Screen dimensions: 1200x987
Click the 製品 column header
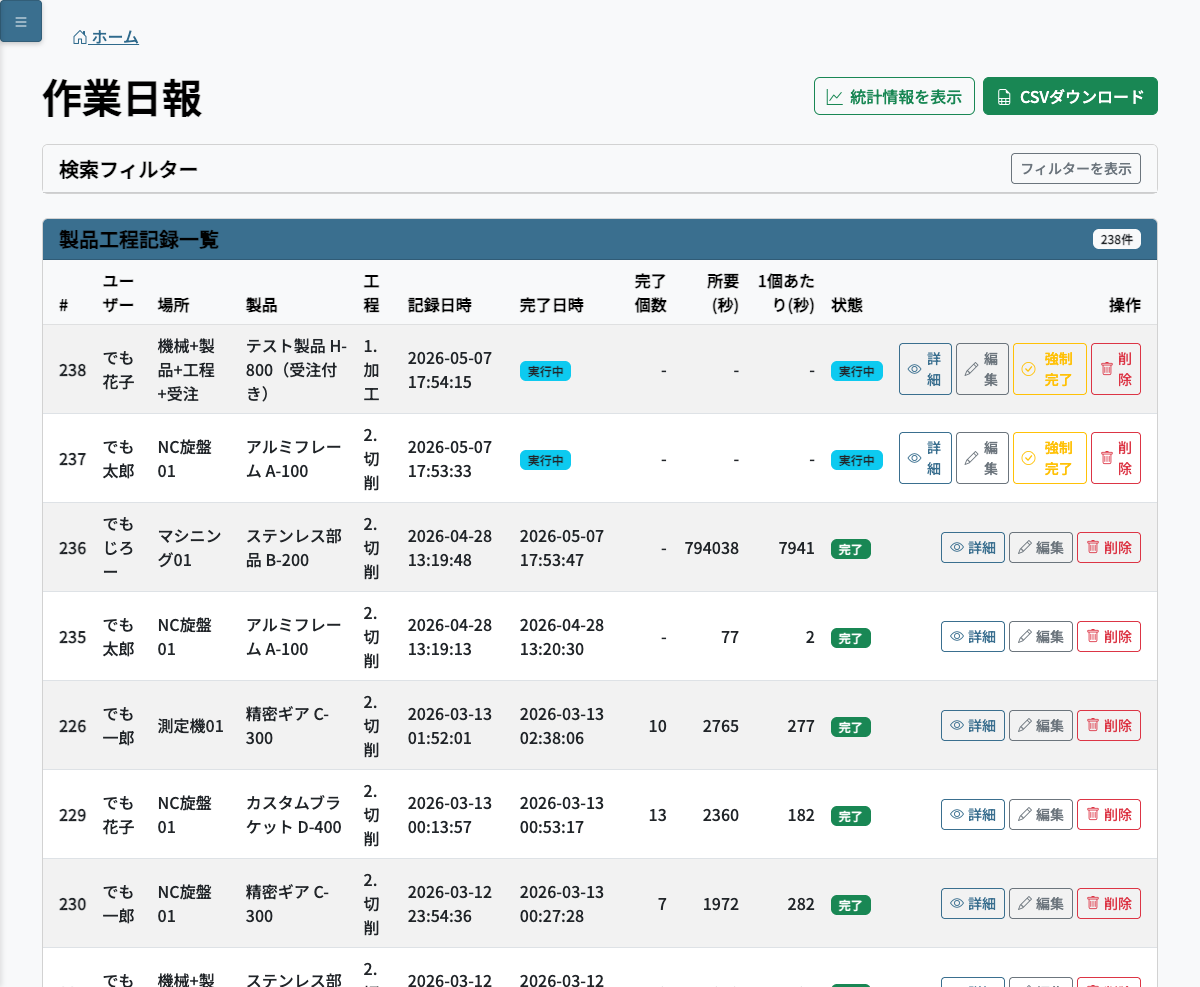tap(262, 305)
